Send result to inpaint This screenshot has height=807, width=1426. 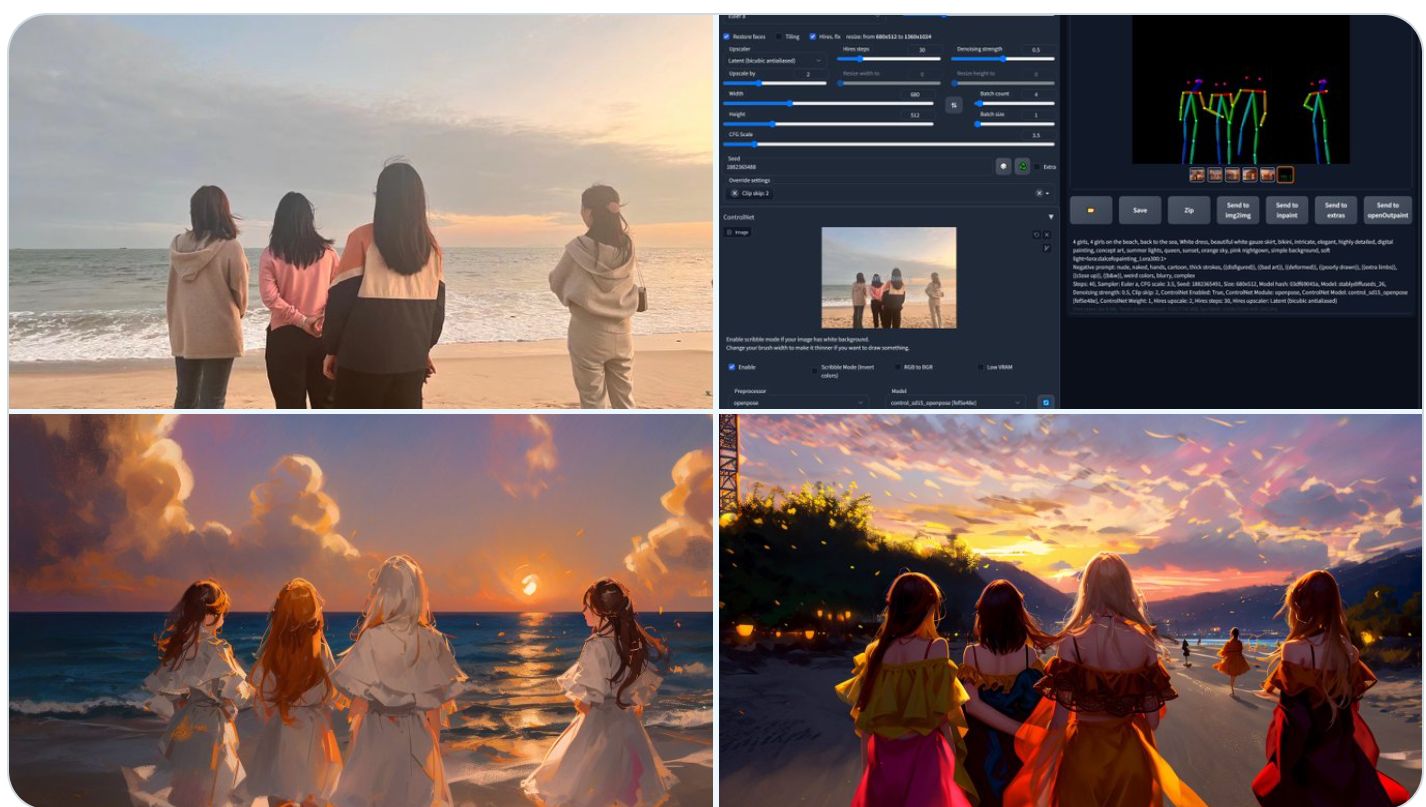1287,210
